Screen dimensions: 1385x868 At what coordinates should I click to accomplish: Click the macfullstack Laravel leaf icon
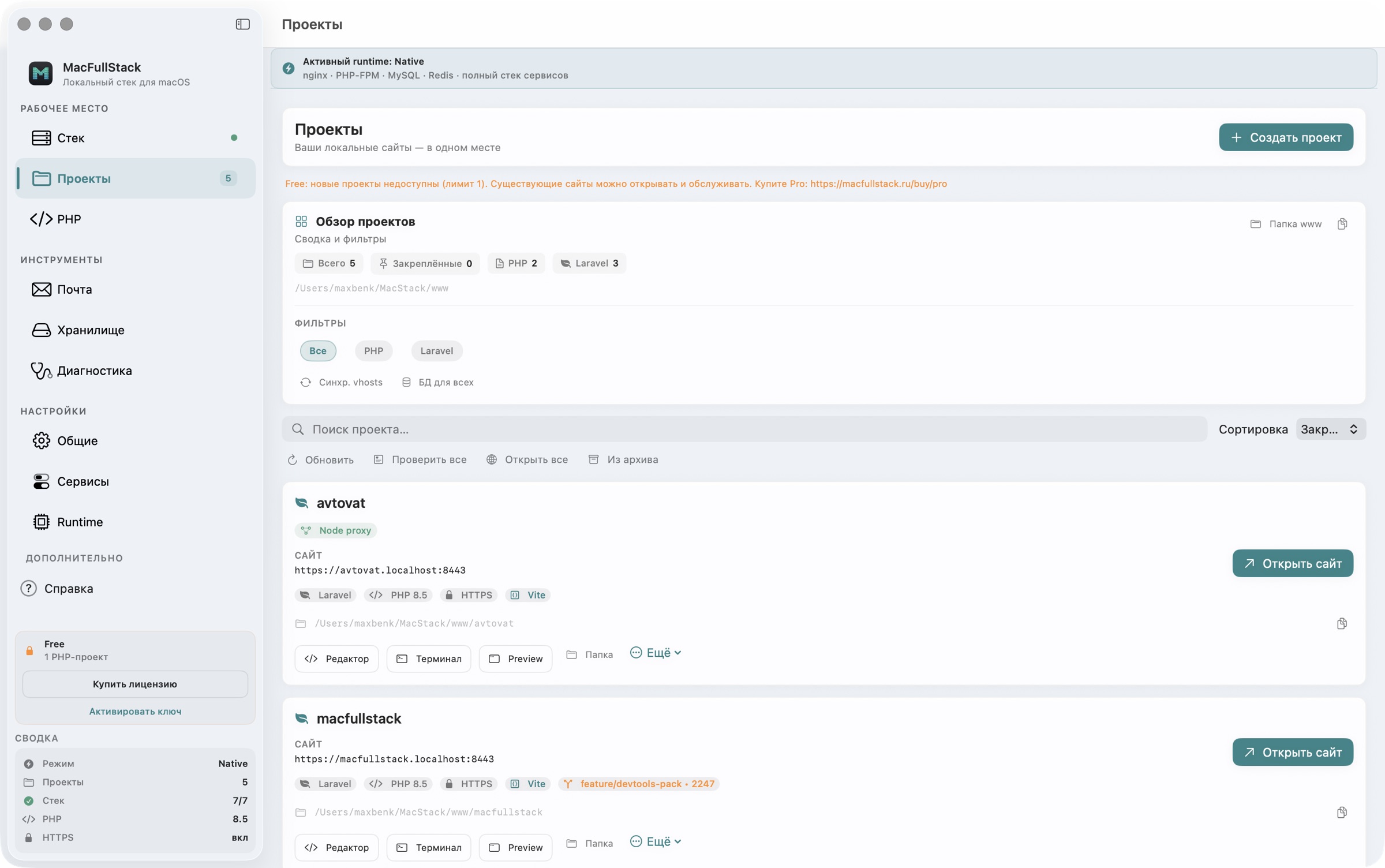click(x=302, y=719)
